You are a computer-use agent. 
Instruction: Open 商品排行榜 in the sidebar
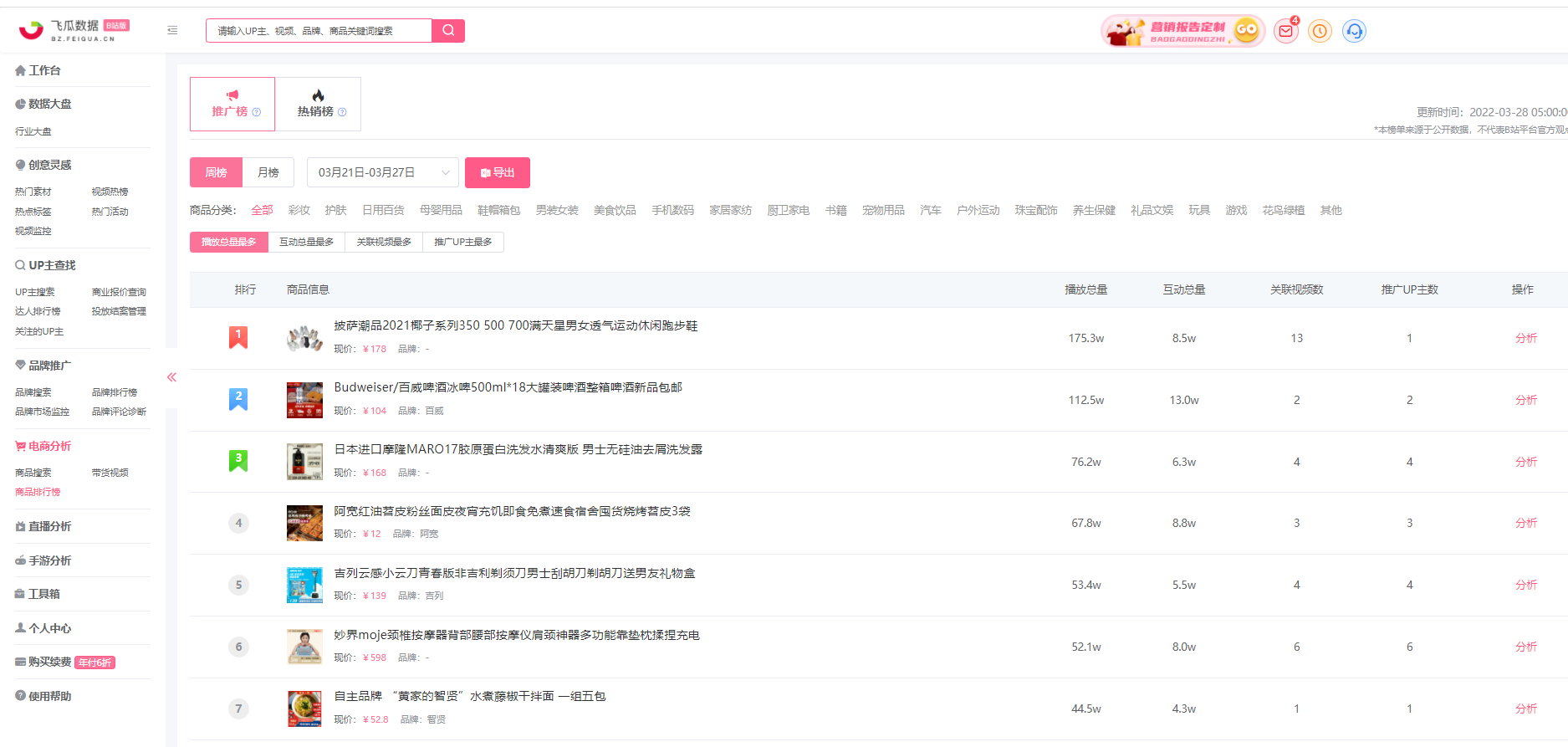(38, 492)
